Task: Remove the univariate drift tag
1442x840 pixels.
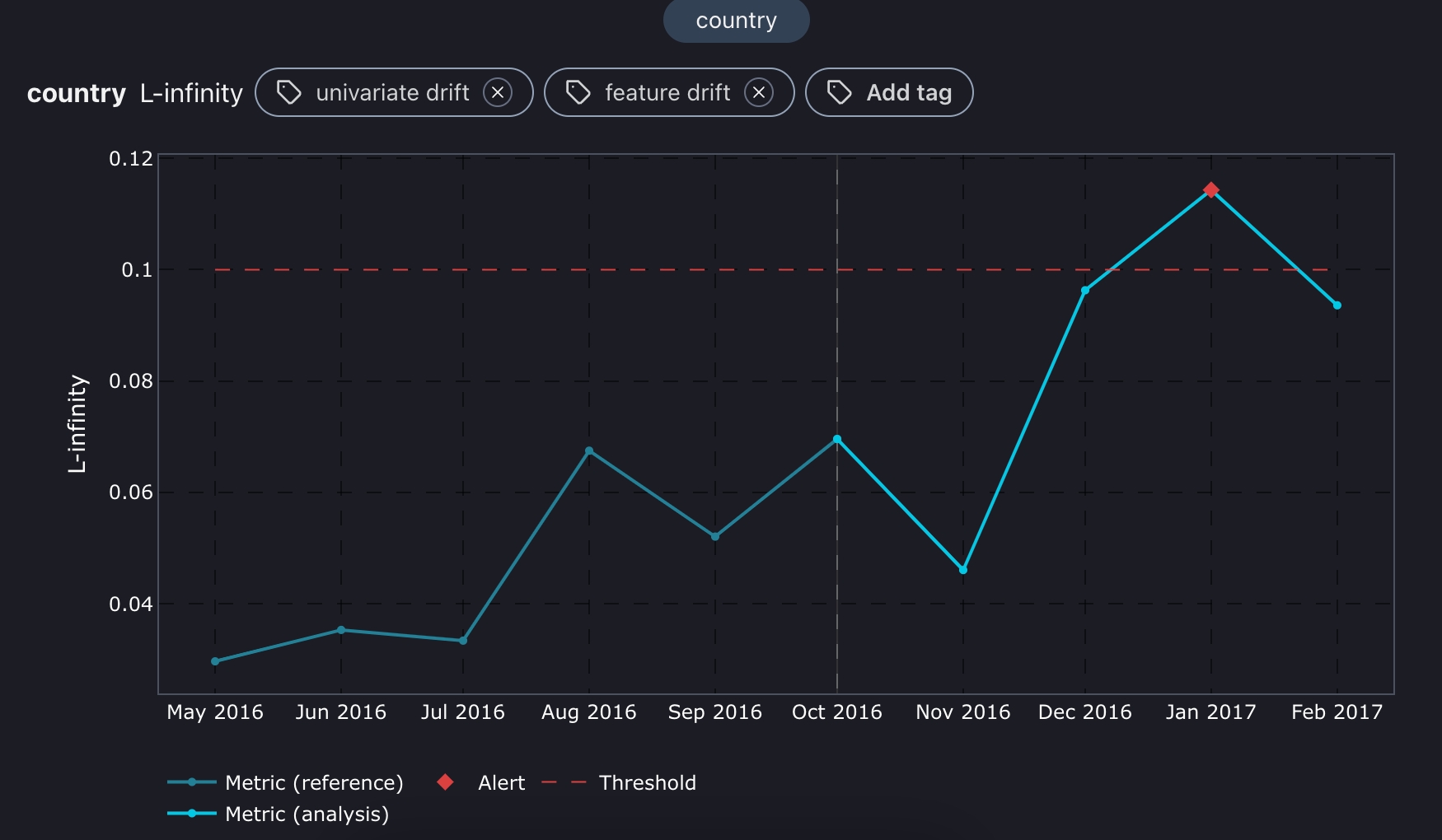Action: click(498, 92)
